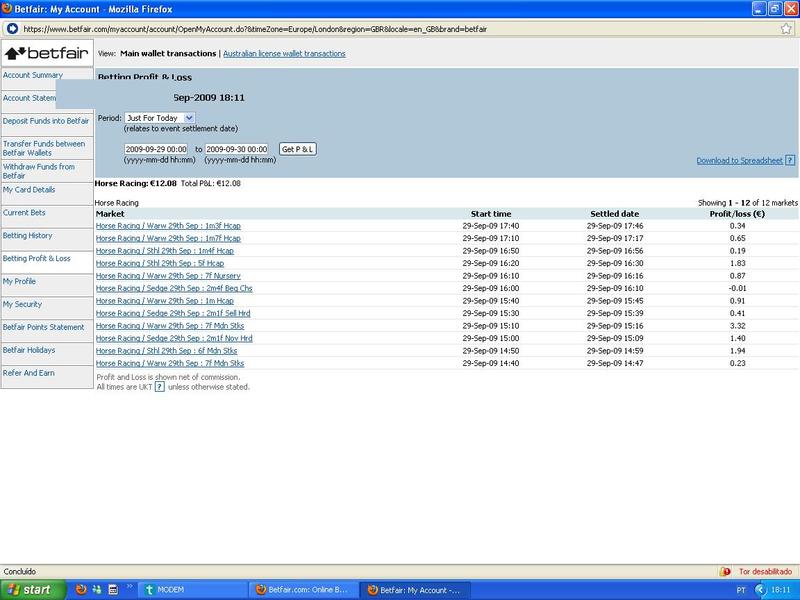800x600 pixels.
Task: Click the start date field 2009-09-29
Action: coord(156,149)
